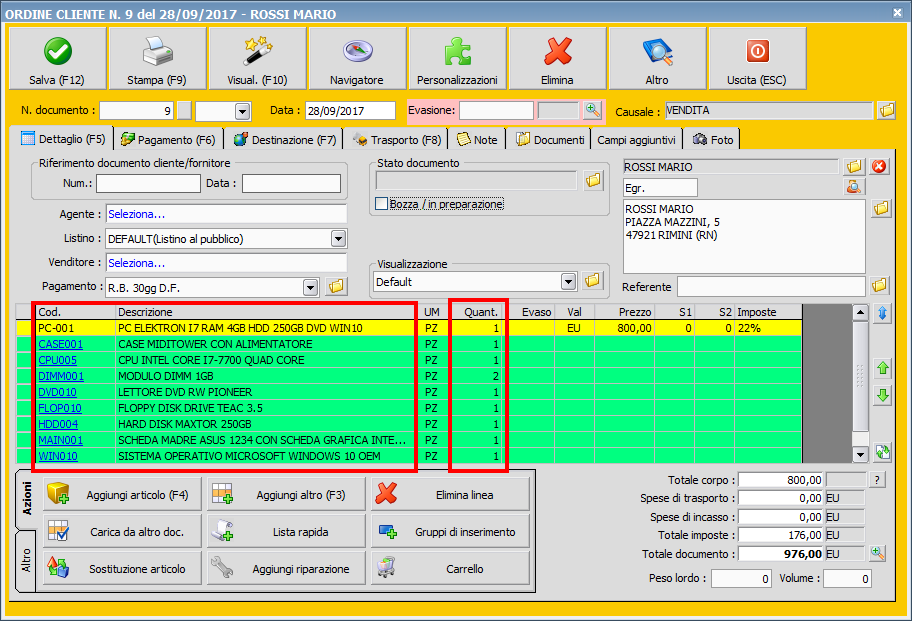Expand the dropdown next to N. documento

pyautogui.click(x=243, y=111)
